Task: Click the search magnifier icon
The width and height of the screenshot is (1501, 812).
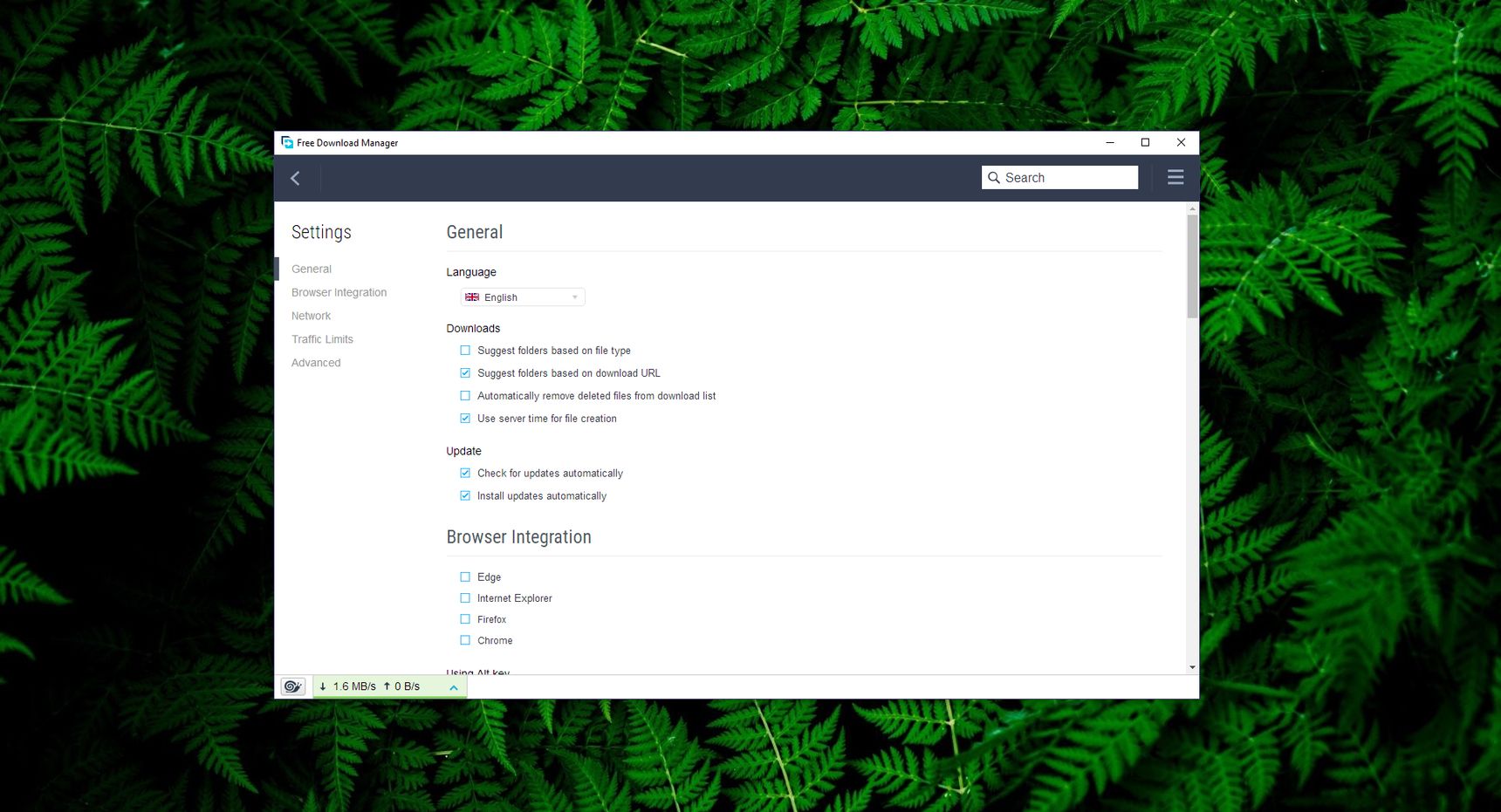Action: tap(994, 178)
